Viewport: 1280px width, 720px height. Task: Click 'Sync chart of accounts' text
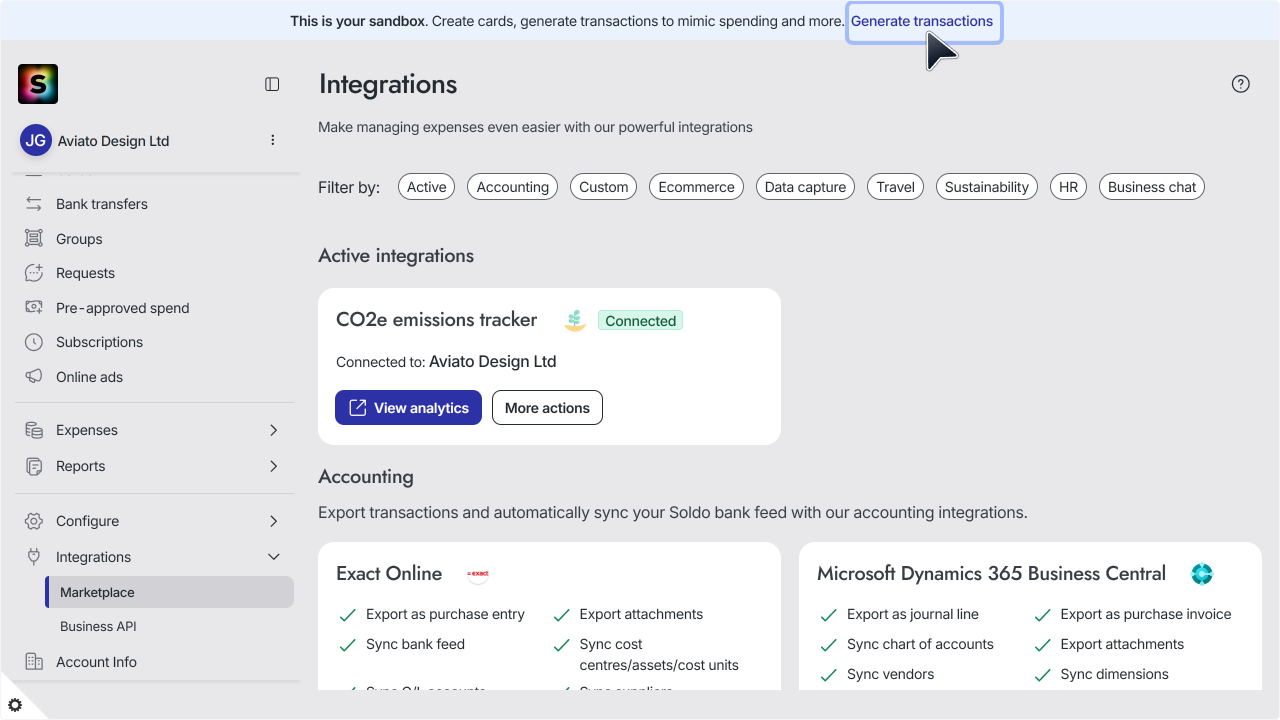pos(920,644)
